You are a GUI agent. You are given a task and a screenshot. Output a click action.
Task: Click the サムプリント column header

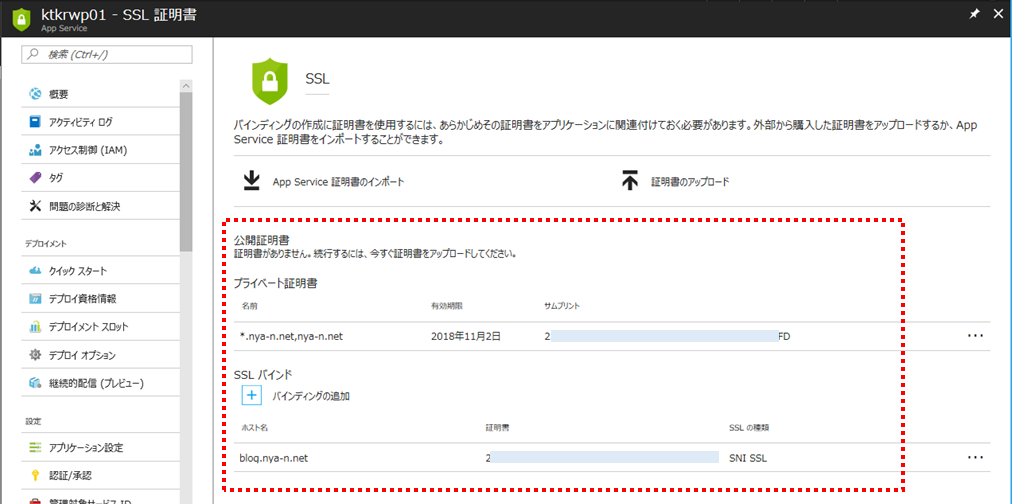[562, 305]
